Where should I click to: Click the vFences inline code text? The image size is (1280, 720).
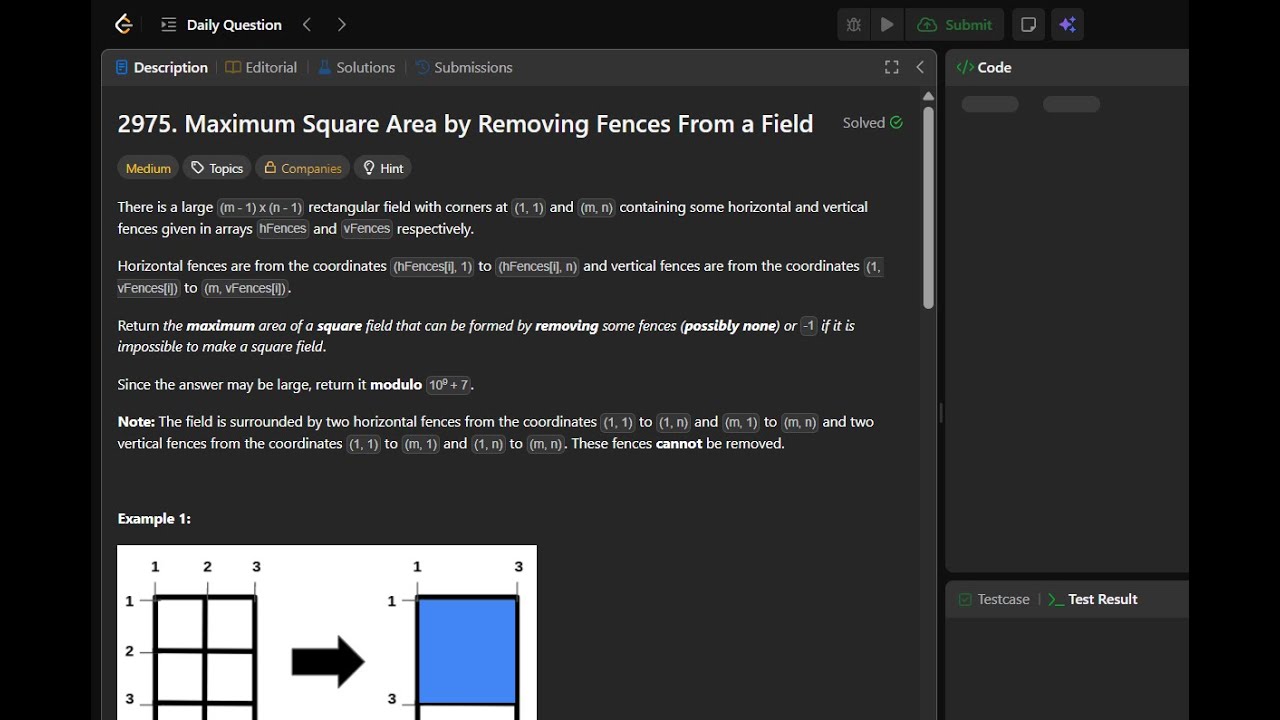tap(367, 229)
